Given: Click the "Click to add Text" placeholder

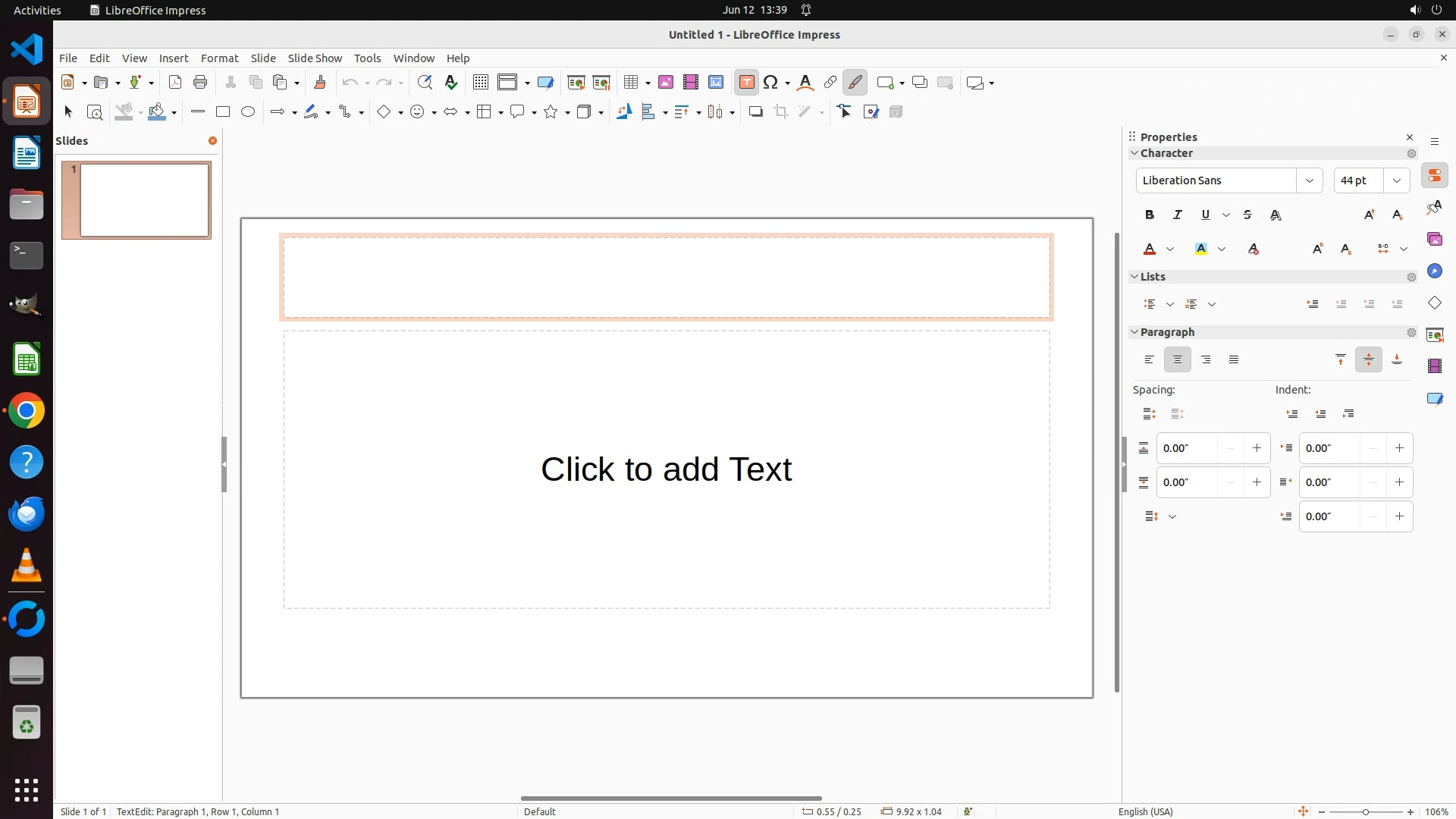Looking at the screenshot, I should (666, 469).
